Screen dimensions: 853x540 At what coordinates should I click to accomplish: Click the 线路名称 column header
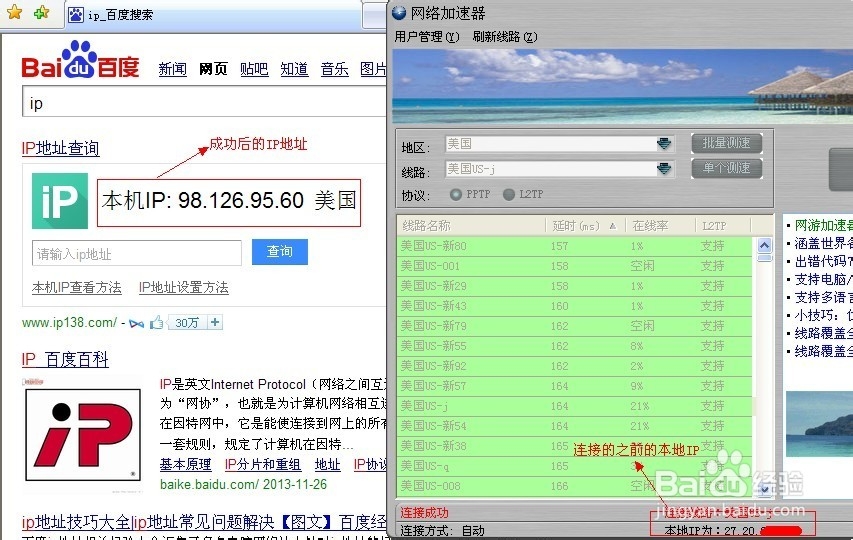[472, 226]
